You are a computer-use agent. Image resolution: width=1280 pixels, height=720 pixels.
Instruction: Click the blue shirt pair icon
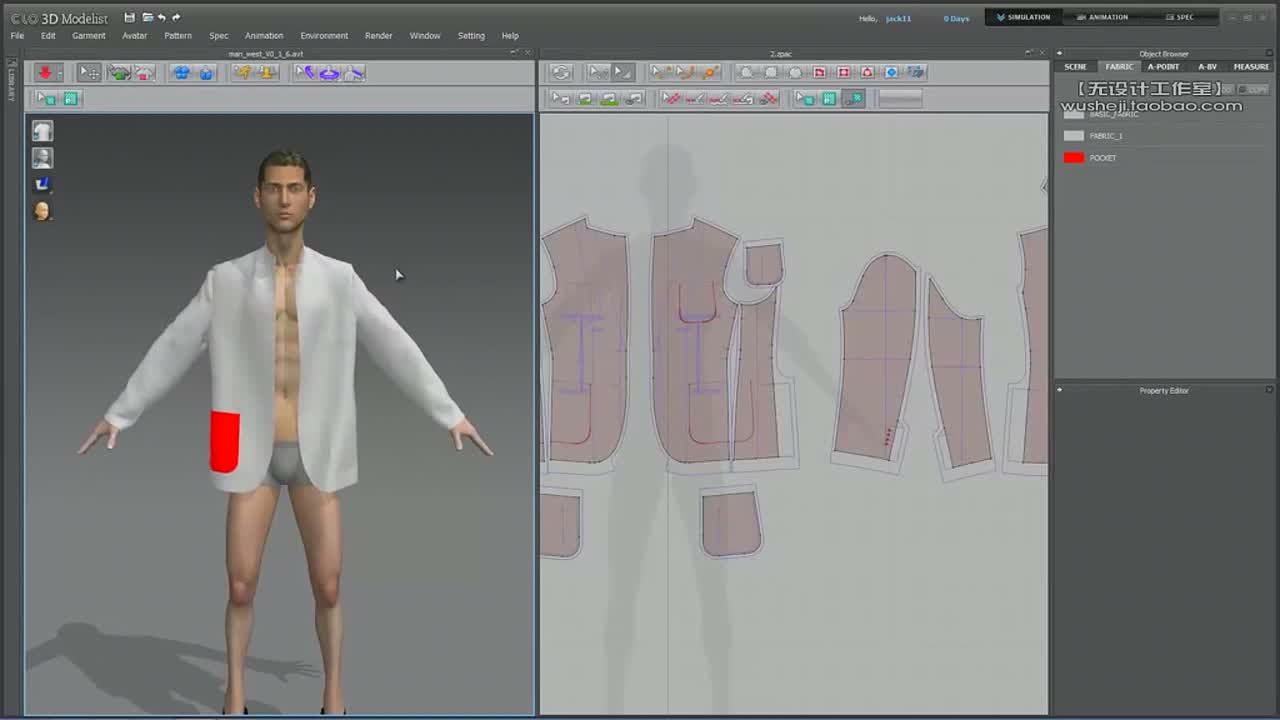point(182,72)
